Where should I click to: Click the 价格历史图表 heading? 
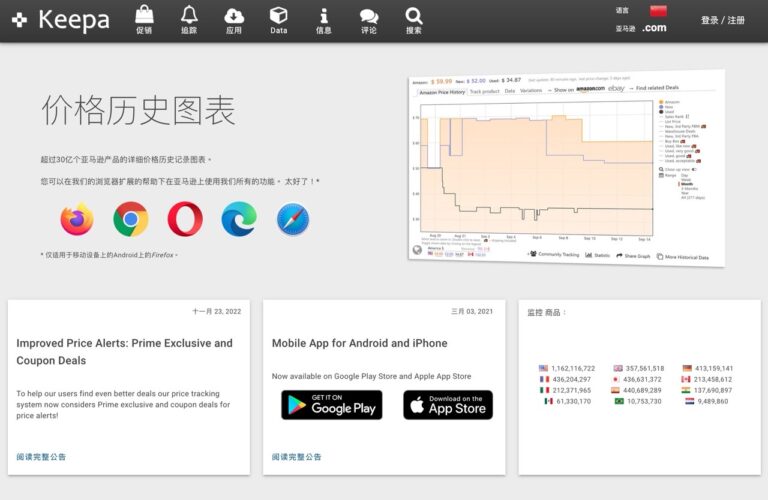point(139,110)
